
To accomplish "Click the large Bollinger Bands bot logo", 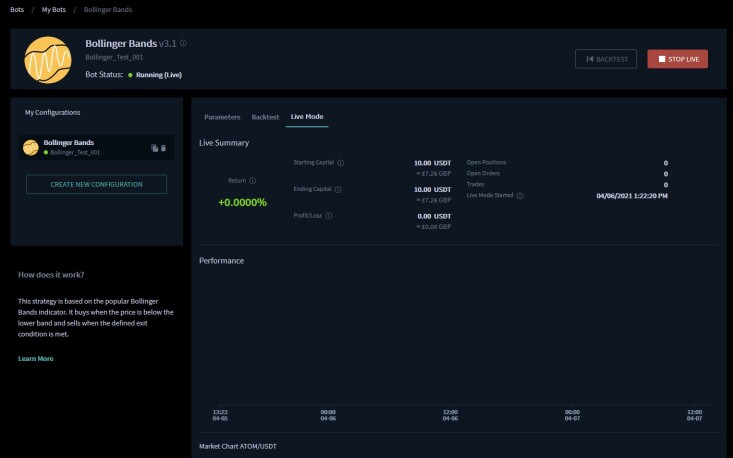I will pyautogui.click(x=48, y=60).
